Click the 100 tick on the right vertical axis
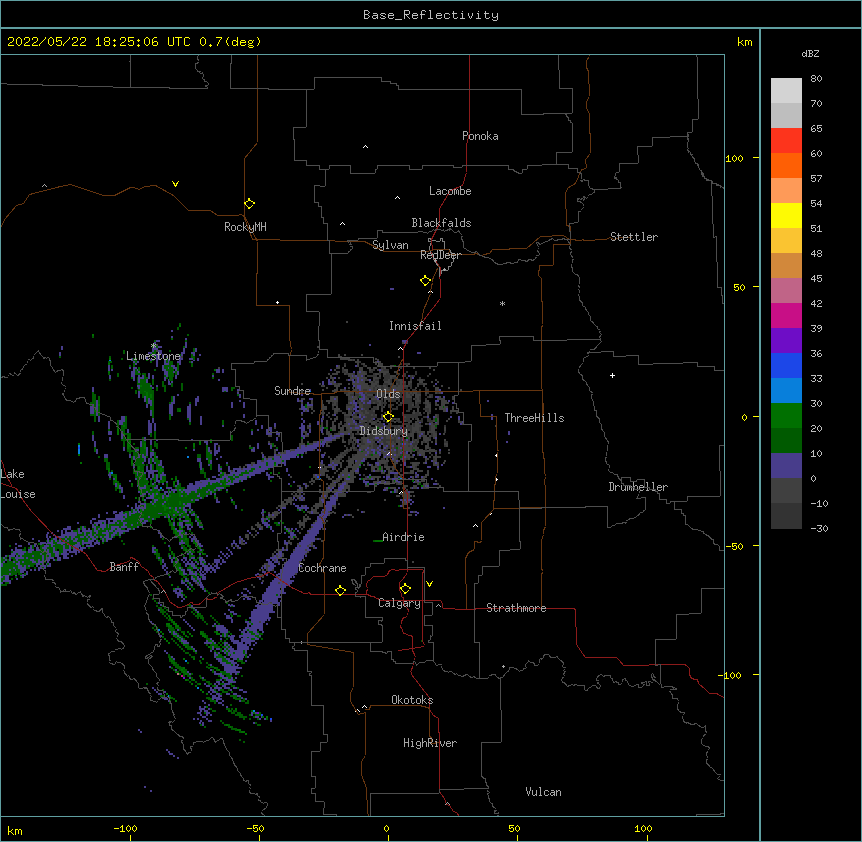Viewport: 862px width, 842px height. (734, 158)
